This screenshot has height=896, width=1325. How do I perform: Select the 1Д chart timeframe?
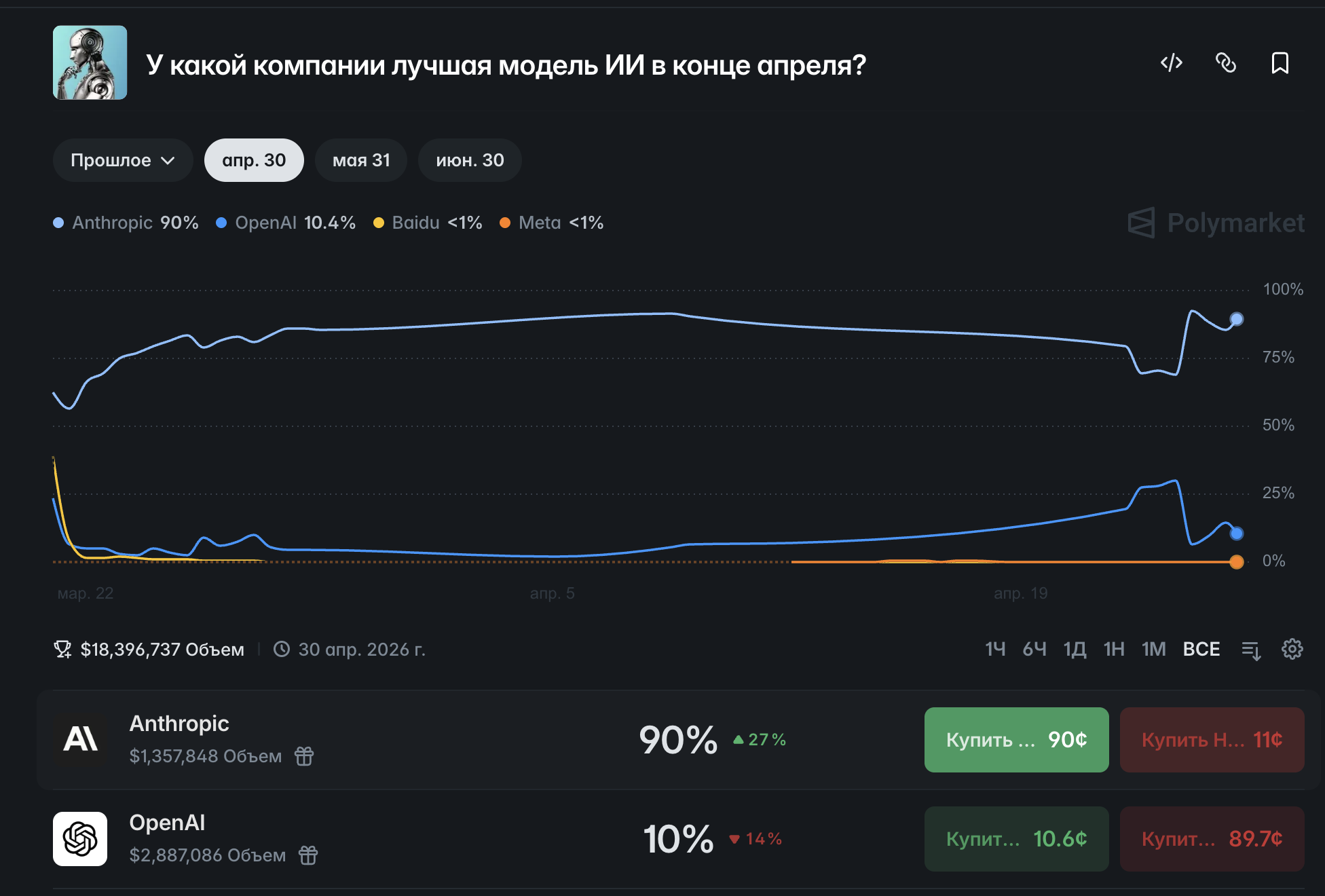pyautogui.click(x=1075, y=650)
